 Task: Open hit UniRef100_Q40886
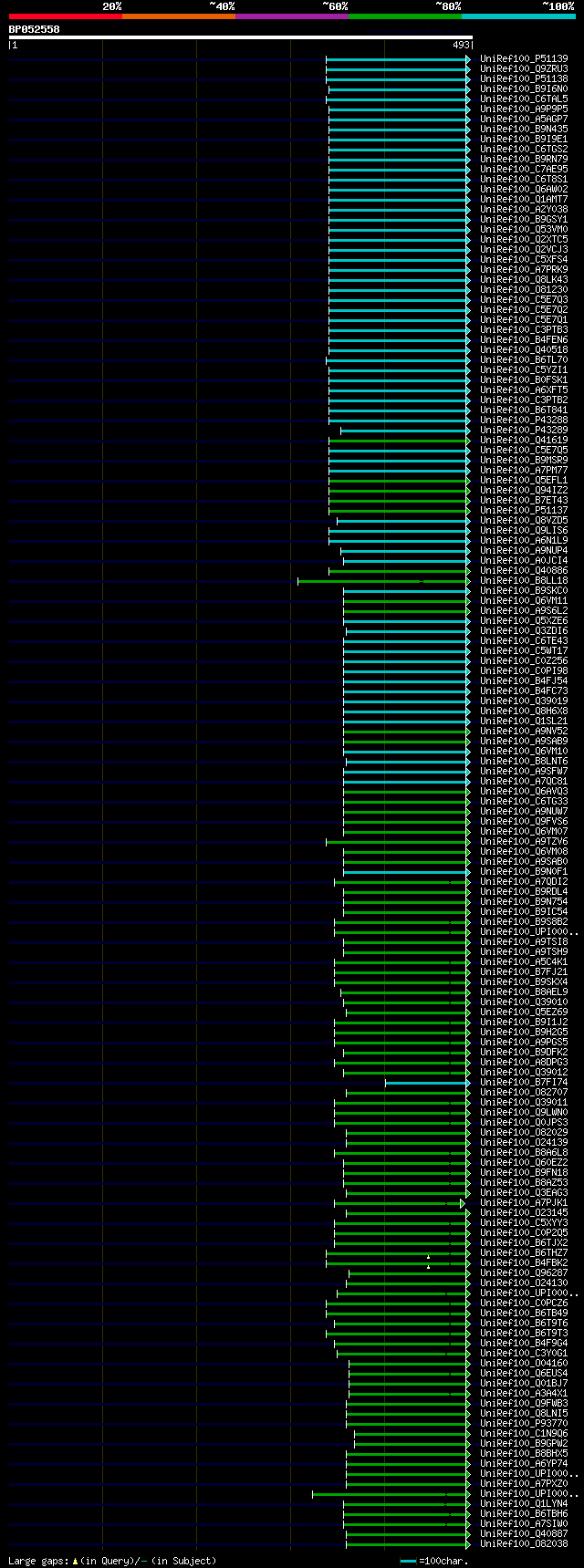tap(524, 570)
